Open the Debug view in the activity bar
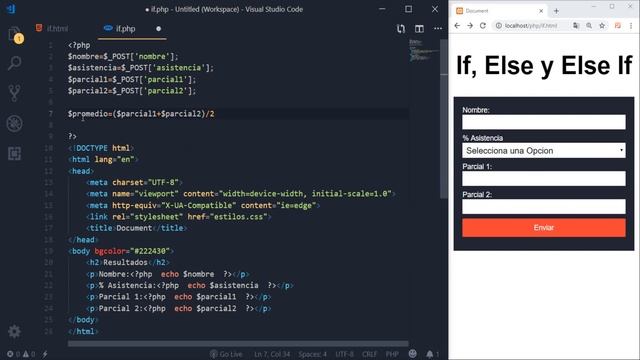Screen dimensions: 640x360 point(15,123)
